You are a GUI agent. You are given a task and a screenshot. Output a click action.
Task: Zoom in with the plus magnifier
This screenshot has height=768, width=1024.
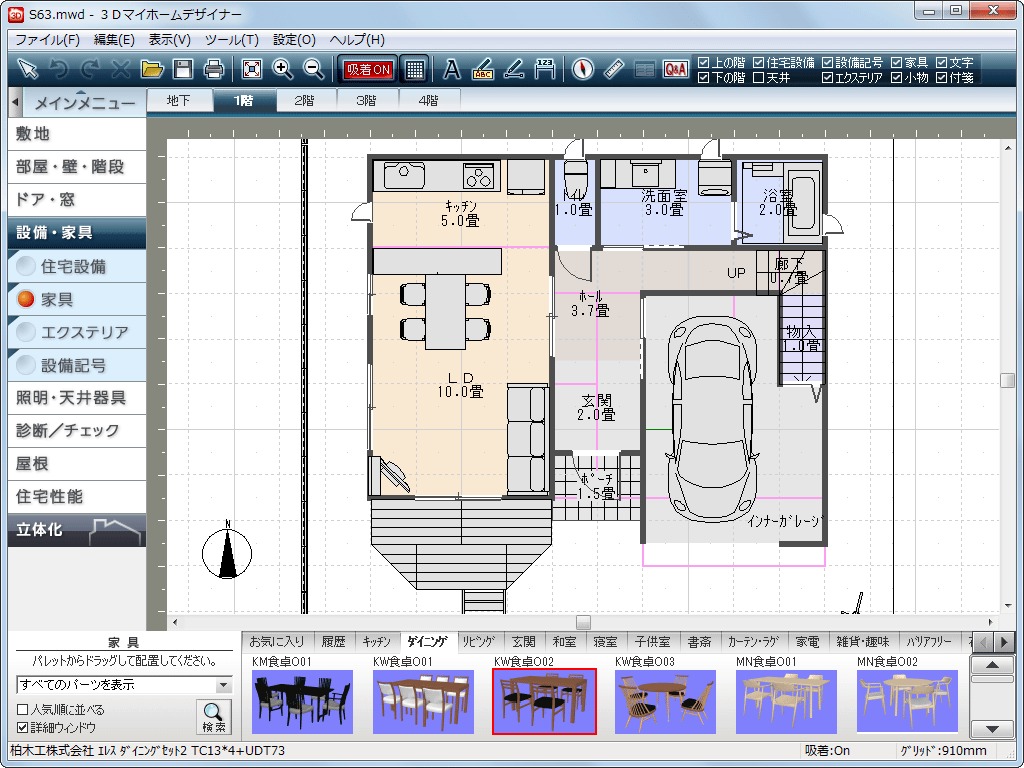click(283, 69)
